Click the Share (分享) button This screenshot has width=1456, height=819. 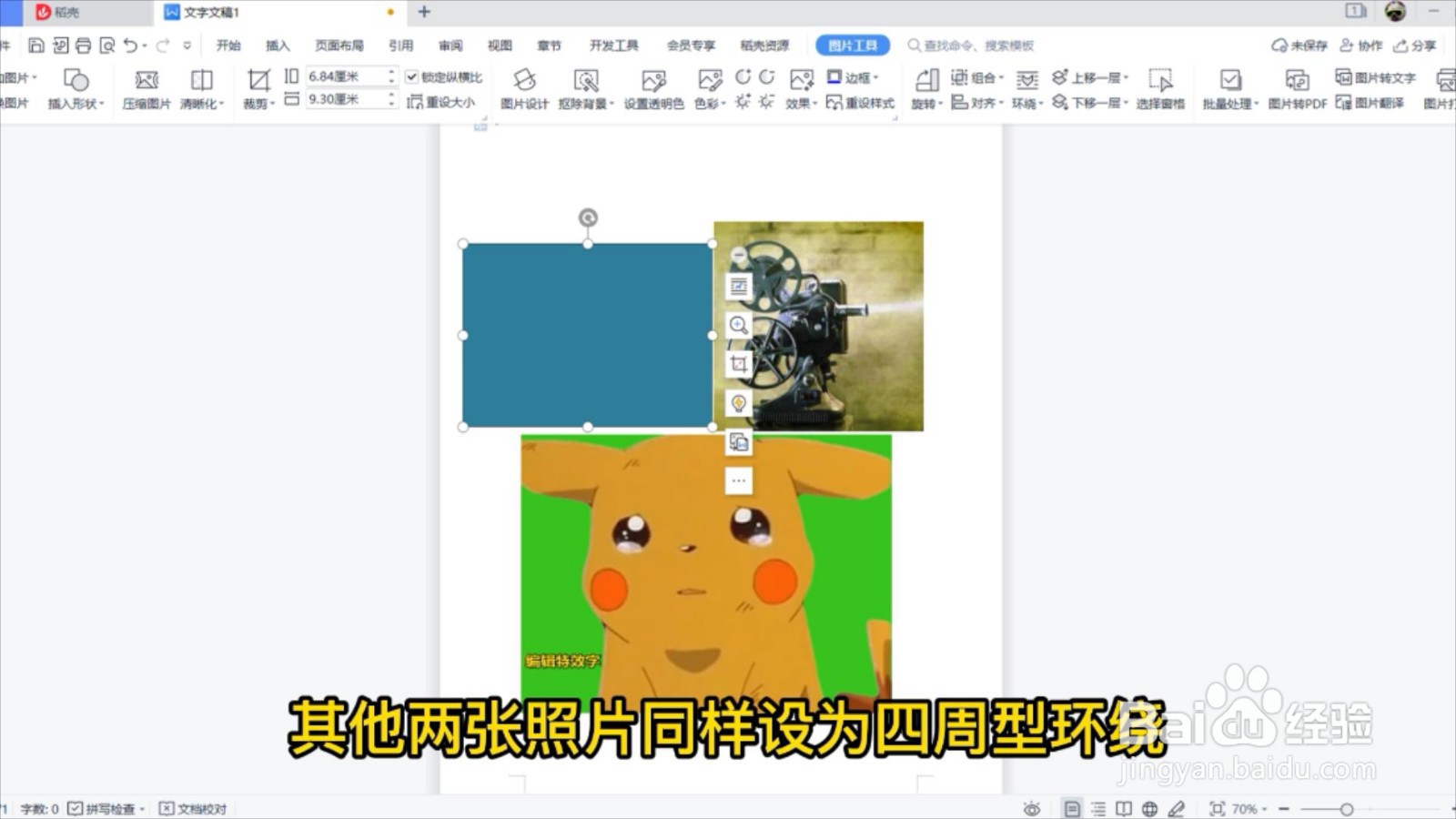click(1415, 45)
